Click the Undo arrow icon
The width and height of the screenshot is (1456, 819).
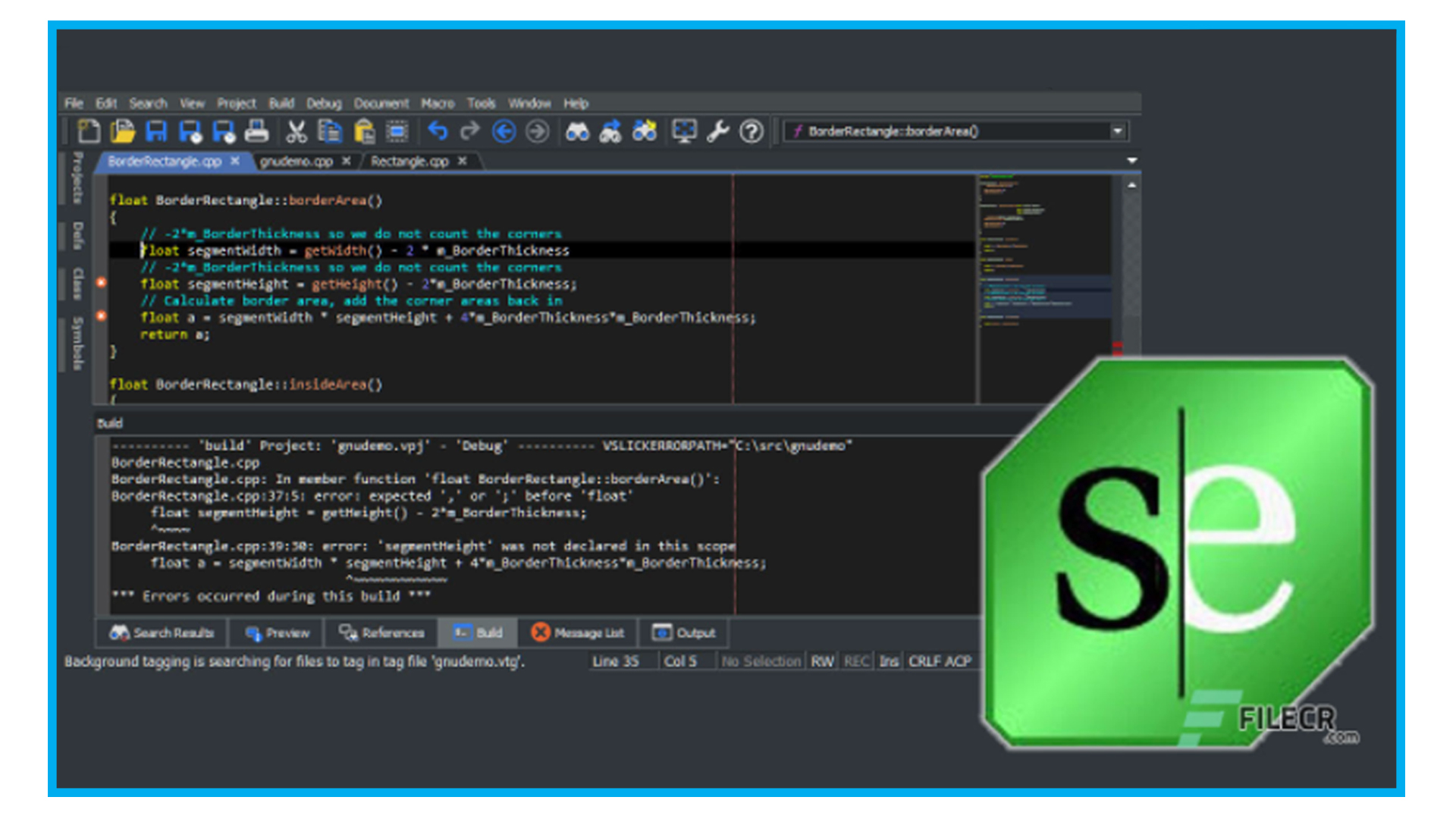click(438, 132)
